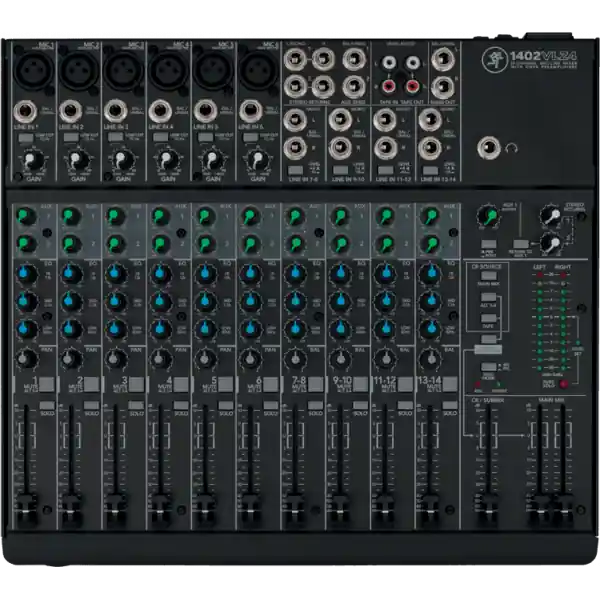600x600 pixels.
Task: Click the lower STEREO RETURNS knob
Action: pos(551,243)
